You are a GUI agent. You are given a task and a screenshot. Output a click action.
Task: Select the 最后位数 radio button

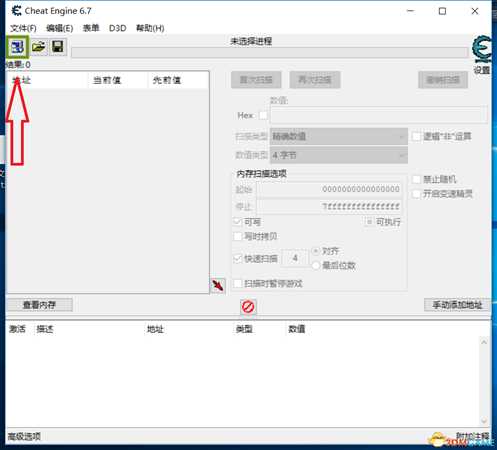(x=316, y=266)
